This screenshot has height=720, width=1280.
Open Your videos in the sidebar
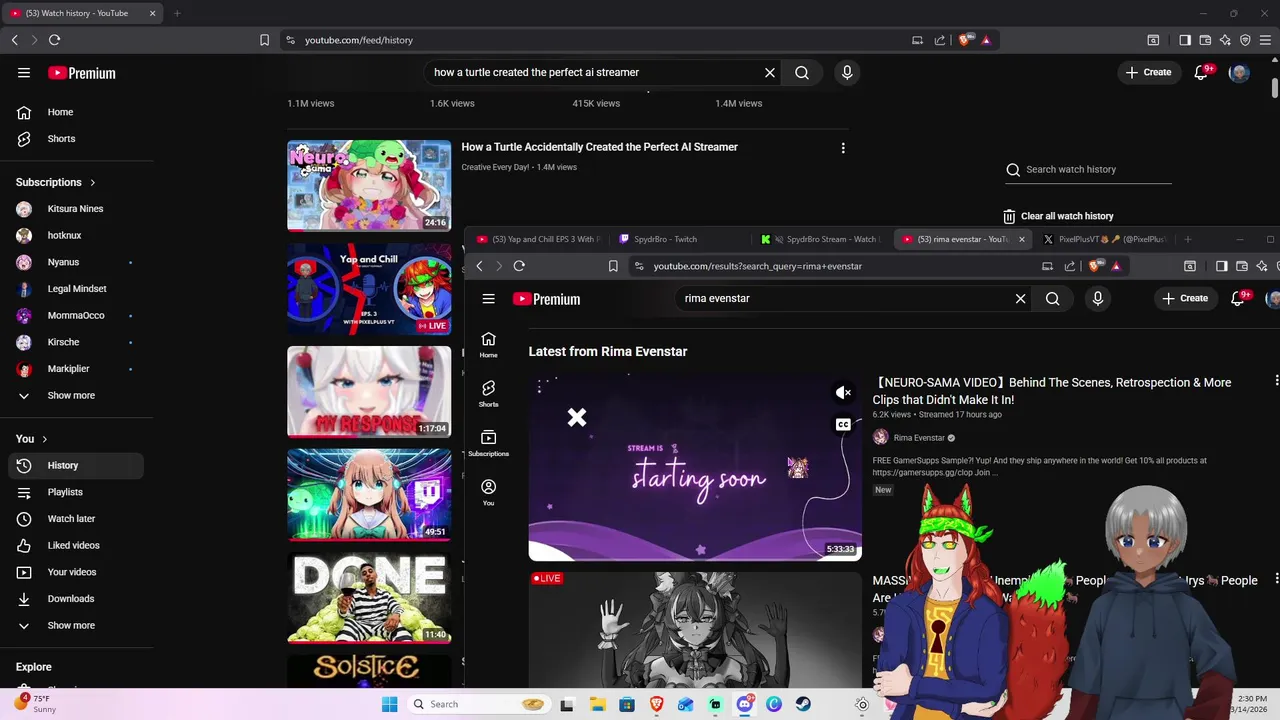point(72,572)
